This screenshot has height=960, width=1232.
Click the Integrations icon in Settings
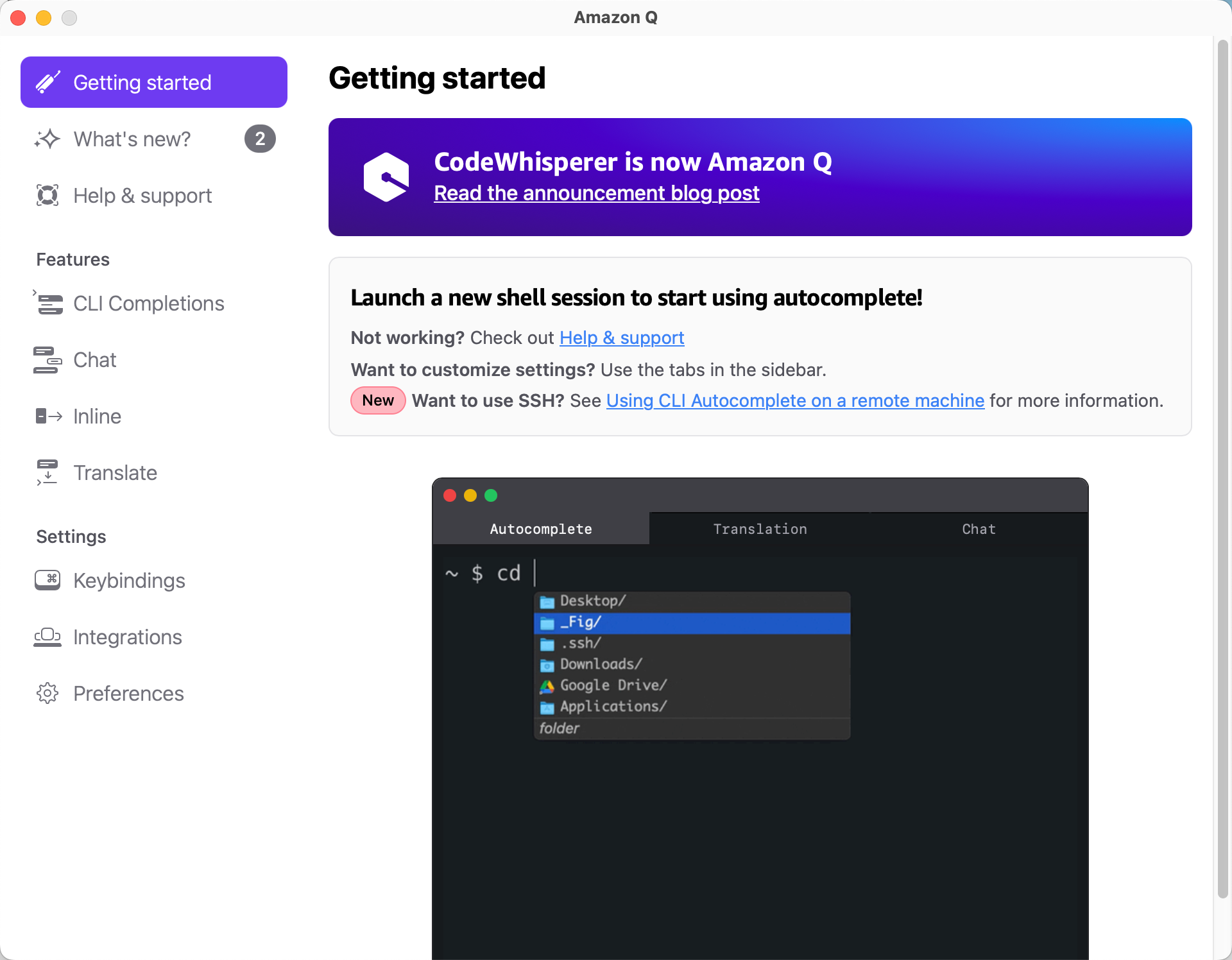coord(47,637)
